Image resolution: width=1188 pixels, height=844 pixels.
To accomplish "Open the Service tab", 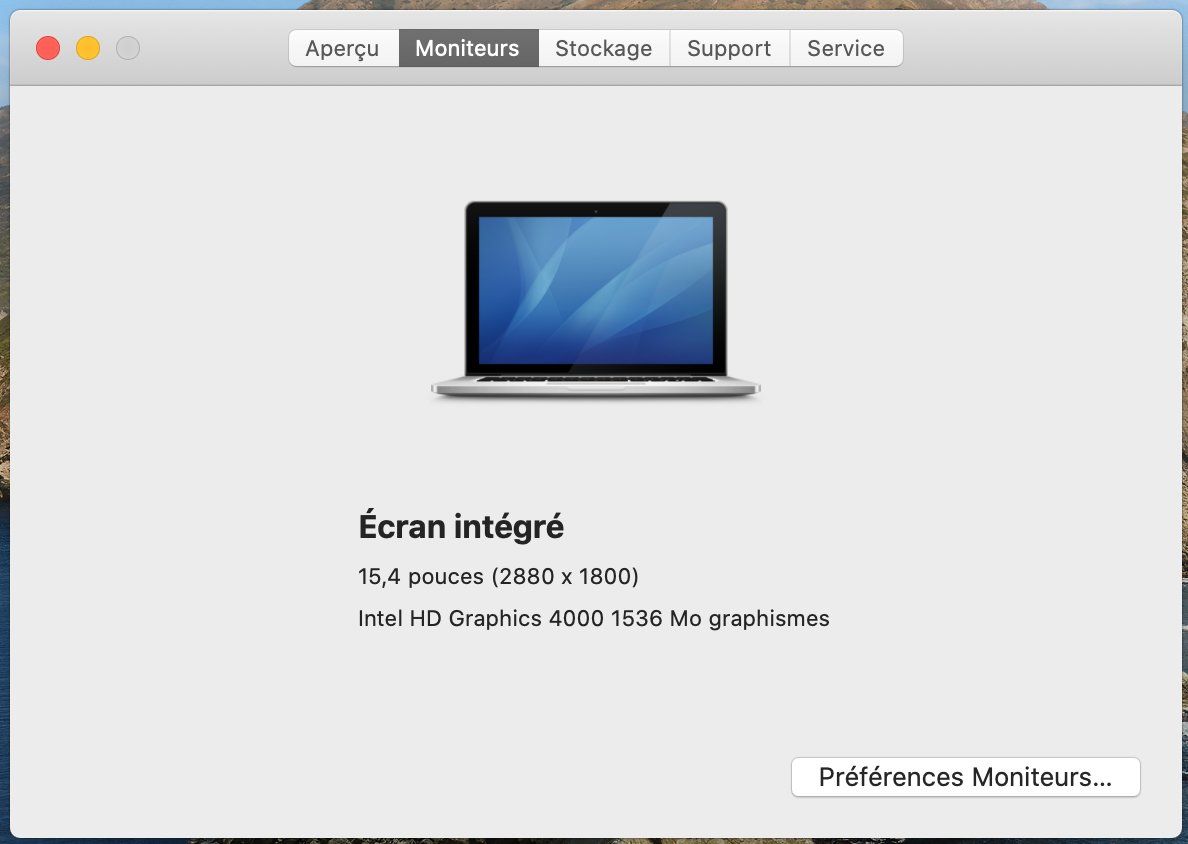I will click(x=846, y=48).
